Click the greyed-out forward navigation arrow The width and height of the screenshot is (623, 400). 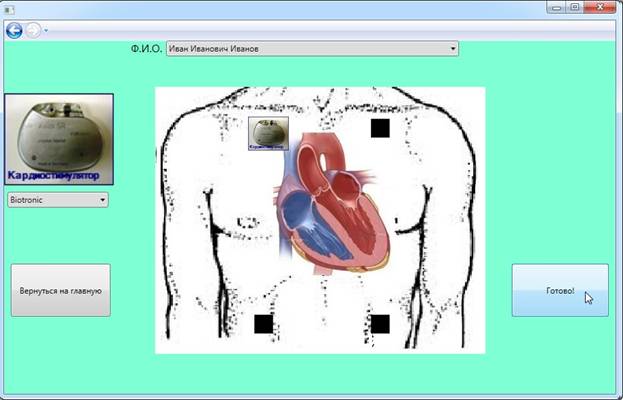click(x=33, y=30)
